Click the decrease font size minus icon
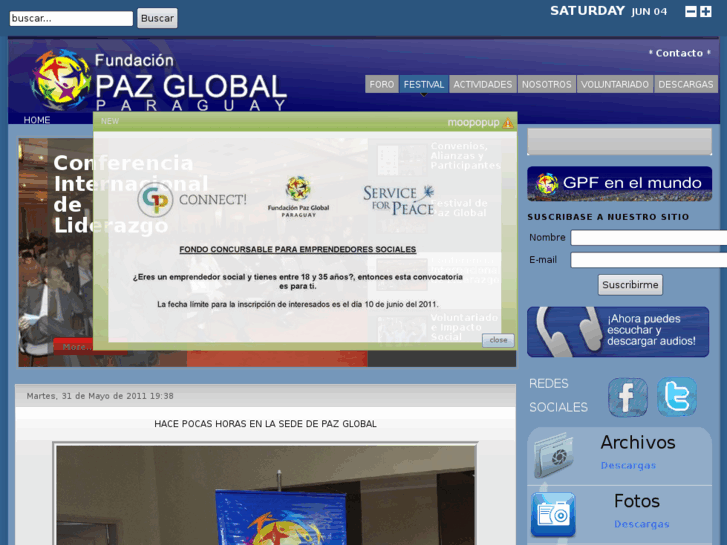The width and height of the screenshot is (727, 545). pos(690,12)
